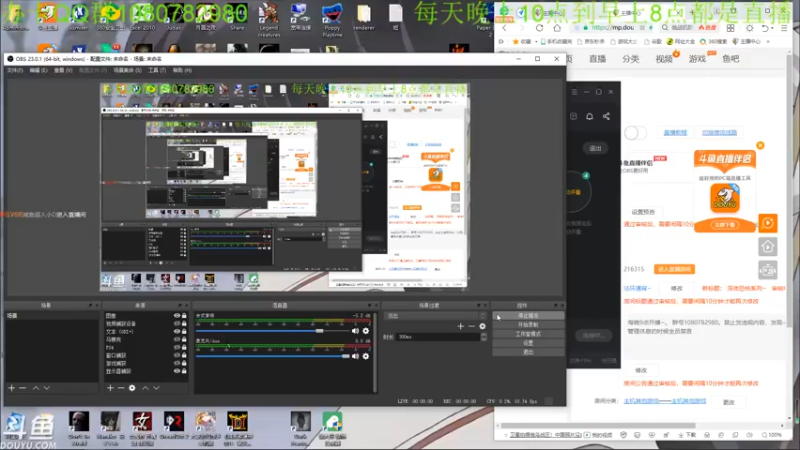The width and height of the screenshot is (800, 450).
Task: Open the 鱼吧 tab on Douyu site
Action: pyautogui.click(x=731, y=59)
